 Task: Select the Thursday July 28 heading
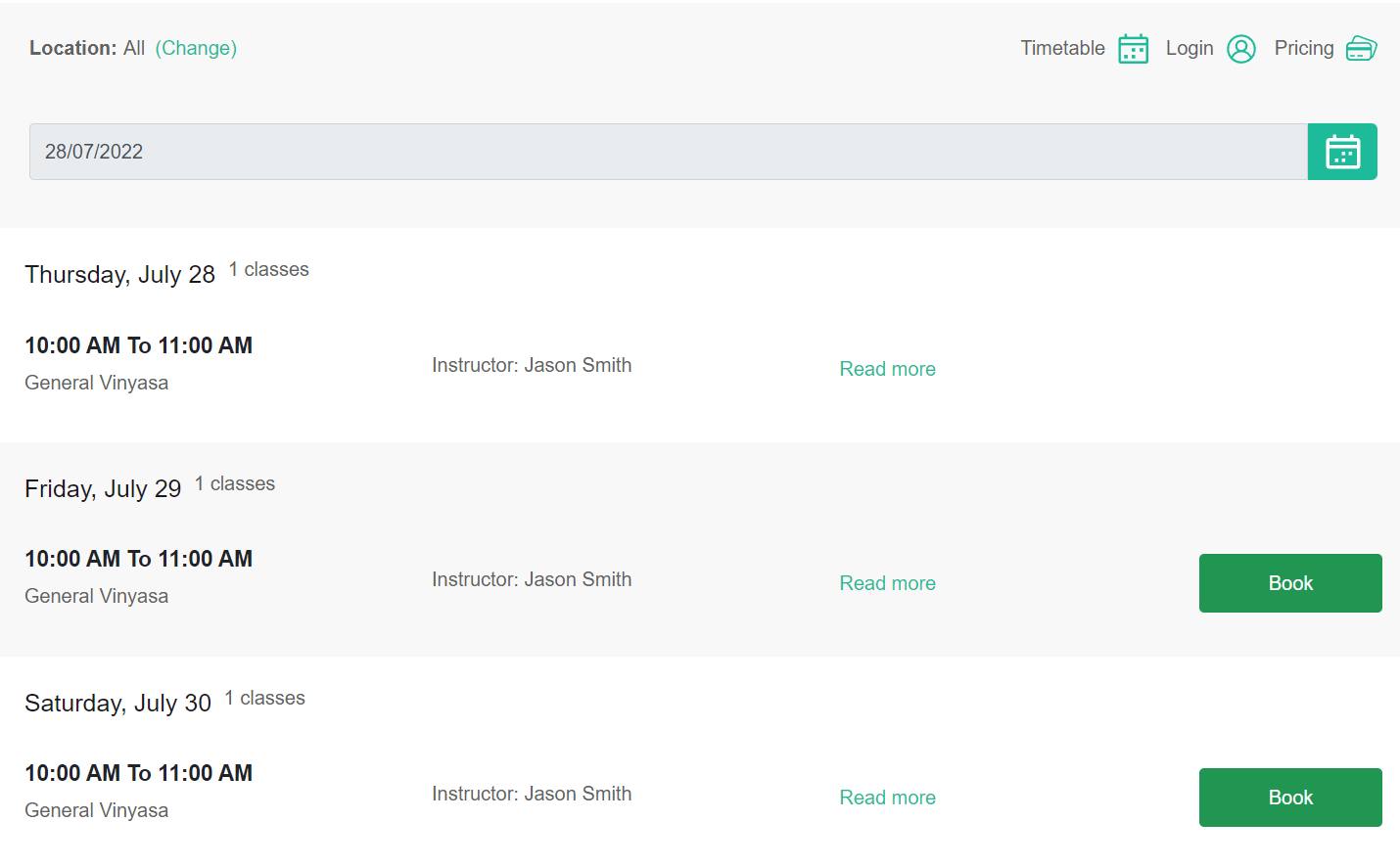pos(119,274)
